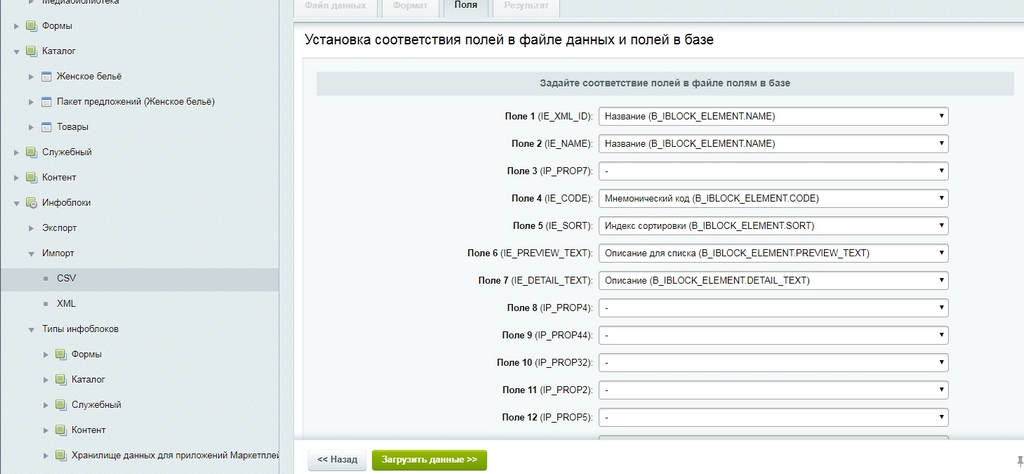Collapse the Импорт node arrow

tap(31, 254)
